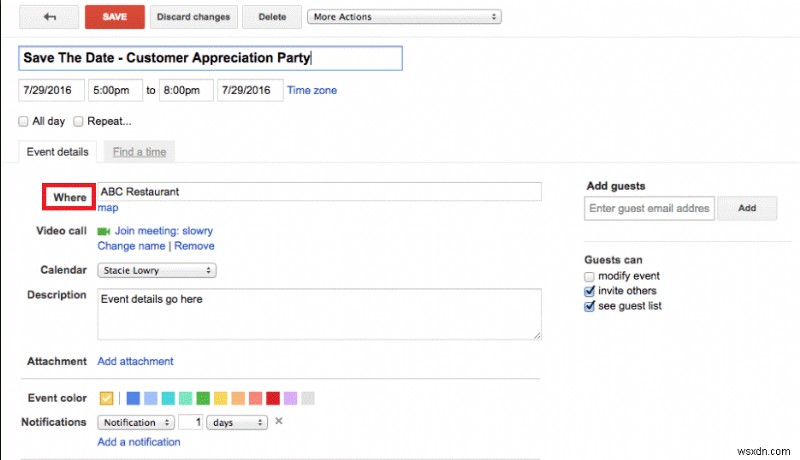The image size is (800, 460).
Task: Click the back arrow button
Action: point(49,17)
